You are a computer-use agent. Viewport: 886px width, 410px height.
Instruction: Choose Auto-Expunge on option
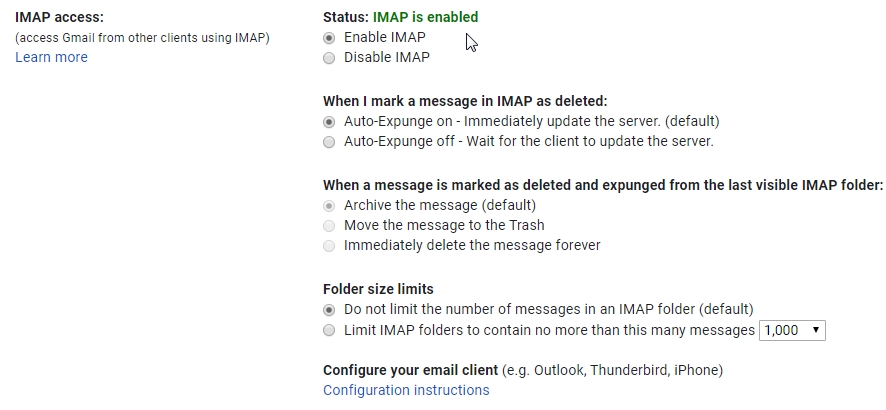(x=329, y=122)
